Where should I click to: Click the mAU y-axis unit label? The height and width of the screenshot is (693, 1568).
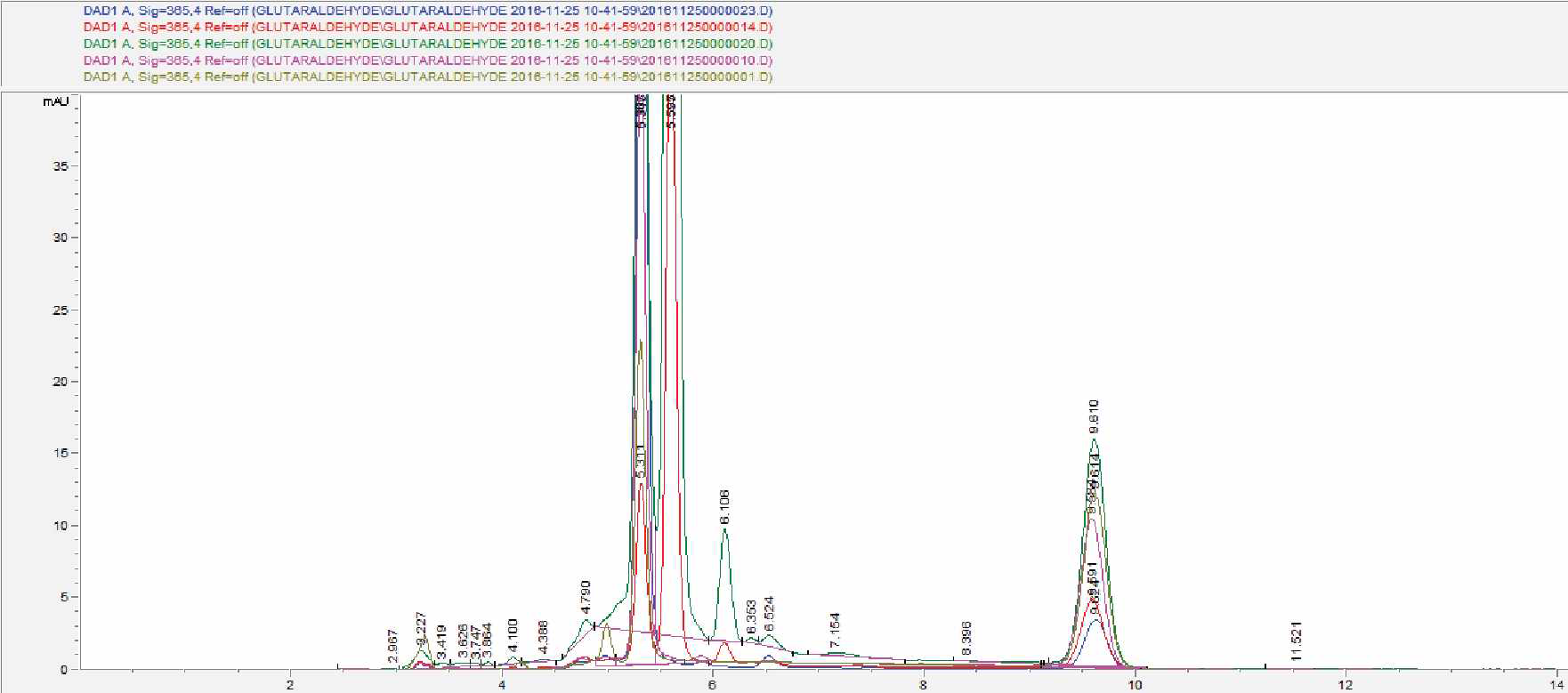[55, 102]
